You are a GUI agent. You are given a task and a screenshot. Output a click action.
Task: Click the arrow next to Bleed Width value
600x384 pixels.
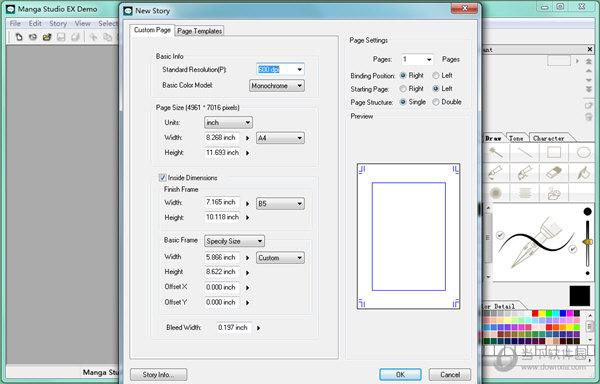[x=258, y=328]
